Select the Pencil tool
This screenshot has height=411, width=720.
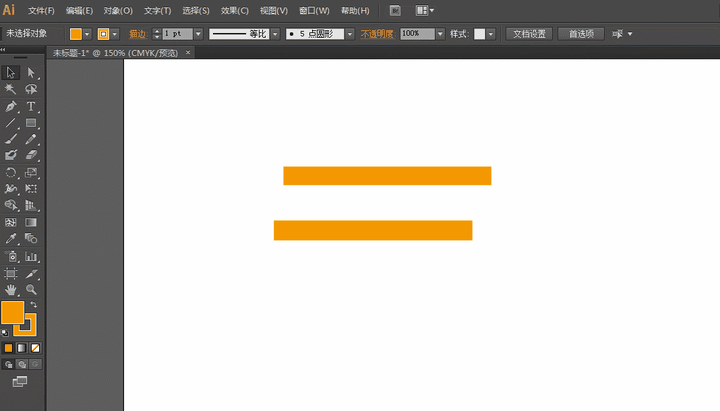[31, 139]
